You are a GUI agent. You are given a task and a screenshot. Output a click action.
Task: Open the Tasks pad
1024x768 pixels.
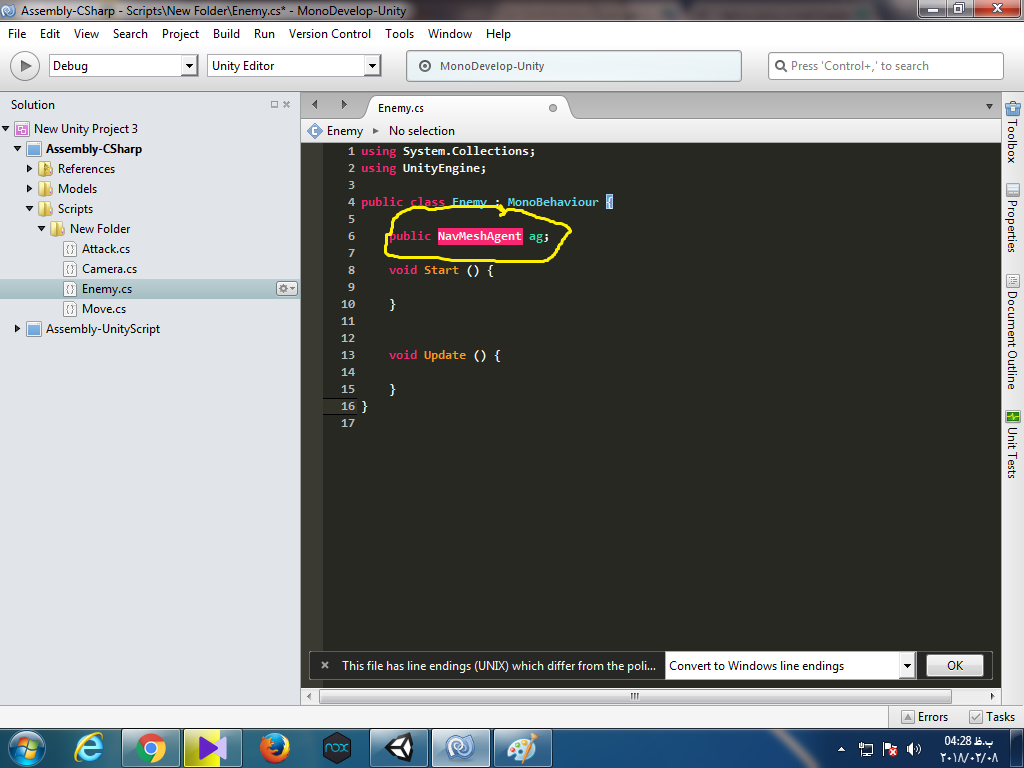pyautogui.click(x=993, y=717)
